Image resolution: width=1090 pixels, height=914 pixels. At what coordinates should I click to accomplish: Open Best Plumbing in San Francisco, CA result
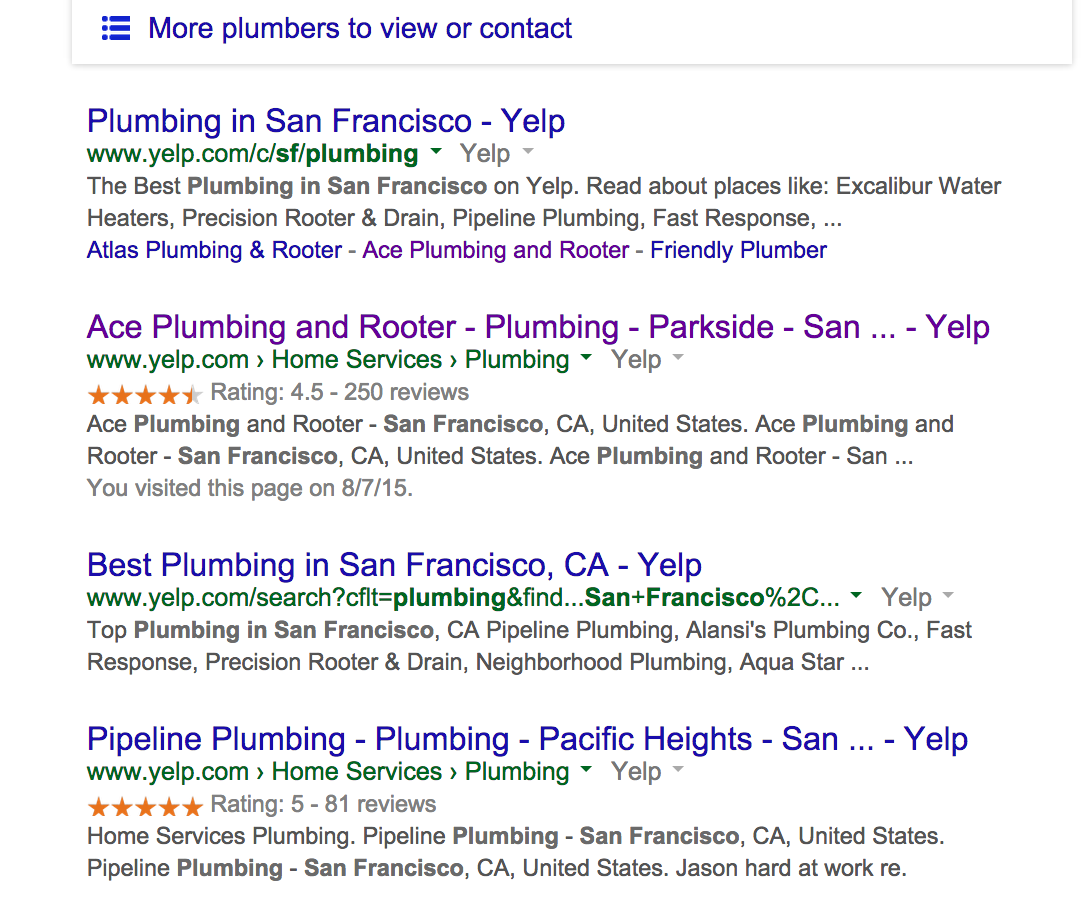click(394, 565)
